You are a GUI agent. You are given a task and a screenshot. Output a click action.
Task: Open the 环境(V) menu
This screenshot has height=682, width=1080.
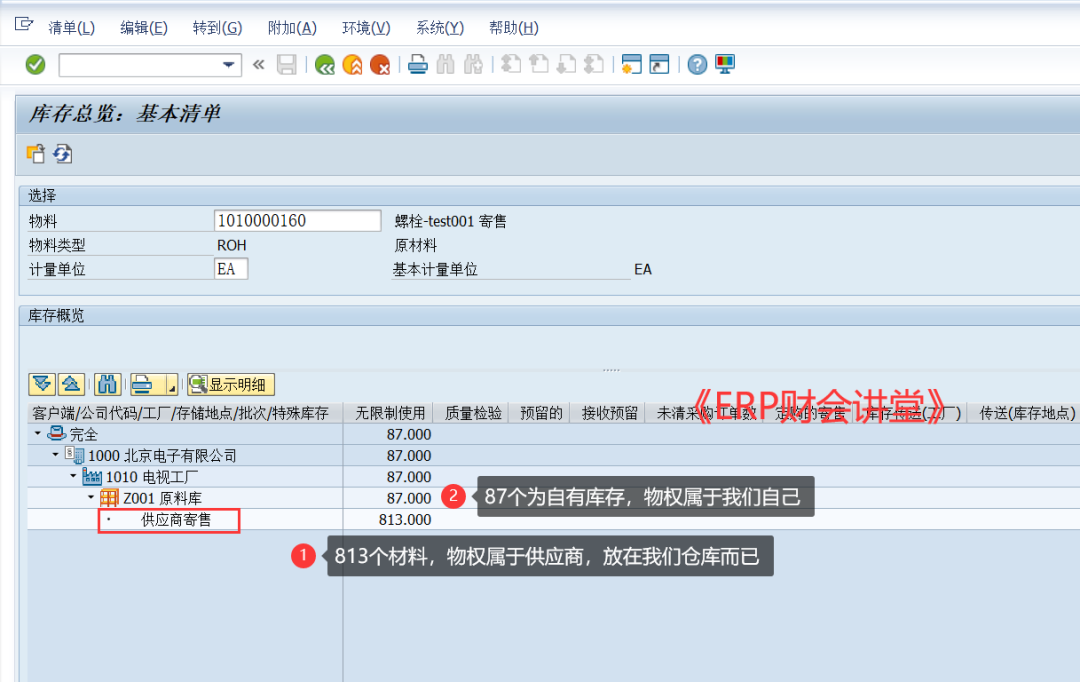(366, 28)
